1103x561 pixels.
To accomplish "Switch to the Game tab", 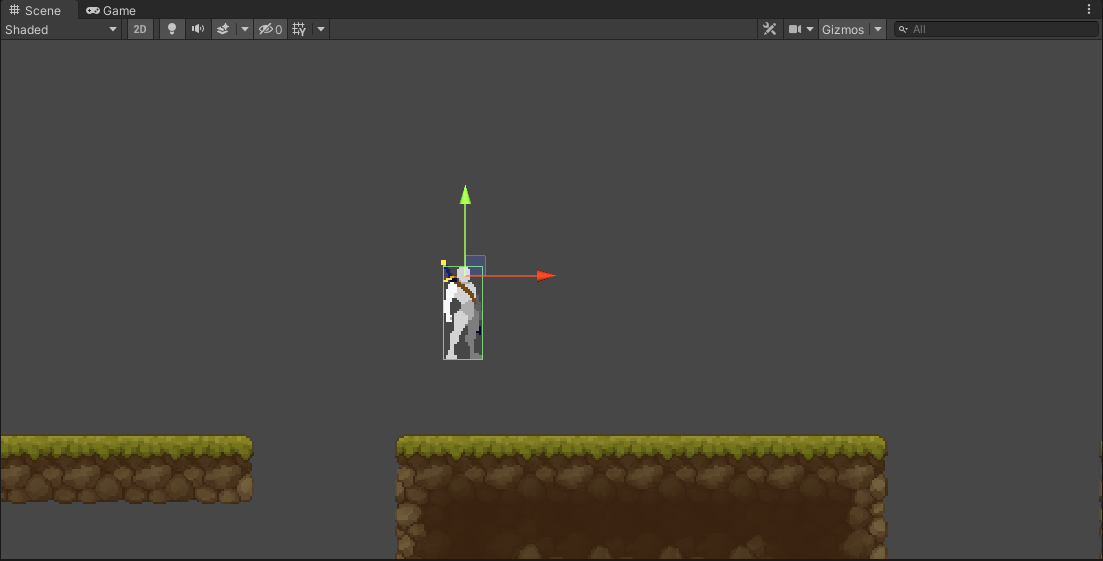I will click(x=110, y=11).
